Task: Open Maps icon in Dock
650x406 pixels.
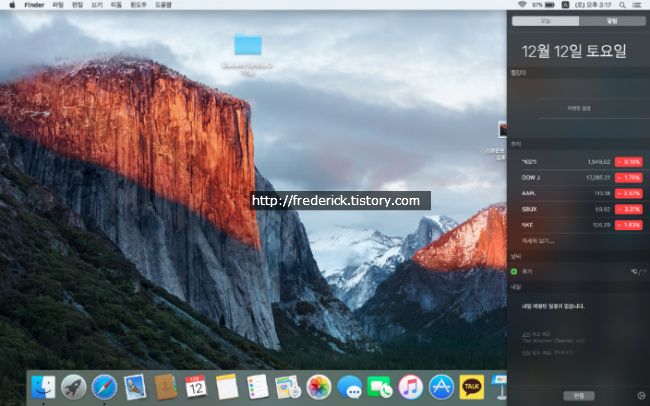Action: tap(288, 387)
